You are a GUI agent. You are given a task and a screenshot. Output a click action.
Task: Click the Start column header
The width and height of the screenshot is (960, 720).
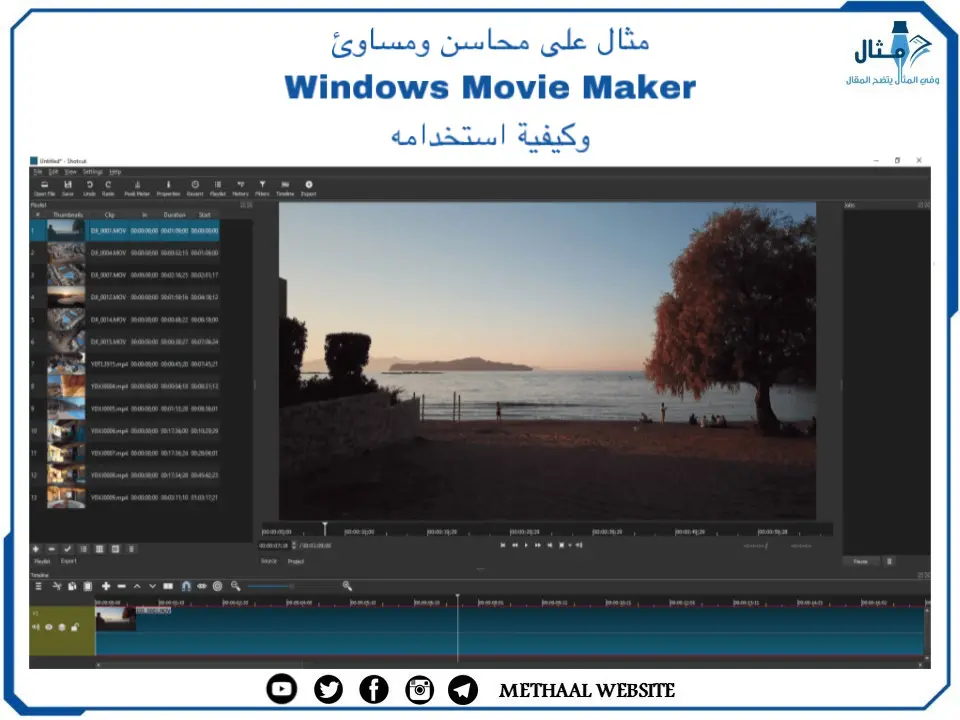point(204,215)
